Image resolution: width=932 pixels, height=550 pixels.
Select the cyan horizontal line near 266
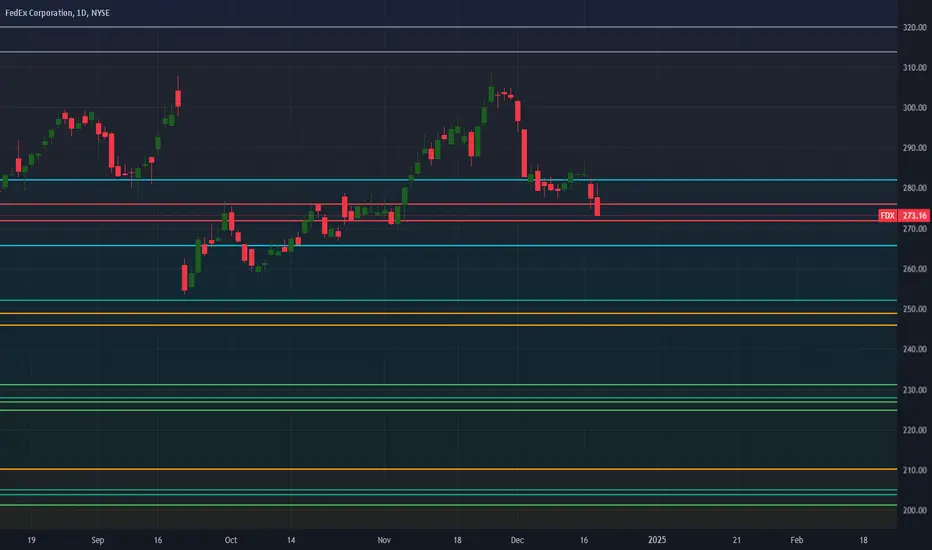pos(449,246)
